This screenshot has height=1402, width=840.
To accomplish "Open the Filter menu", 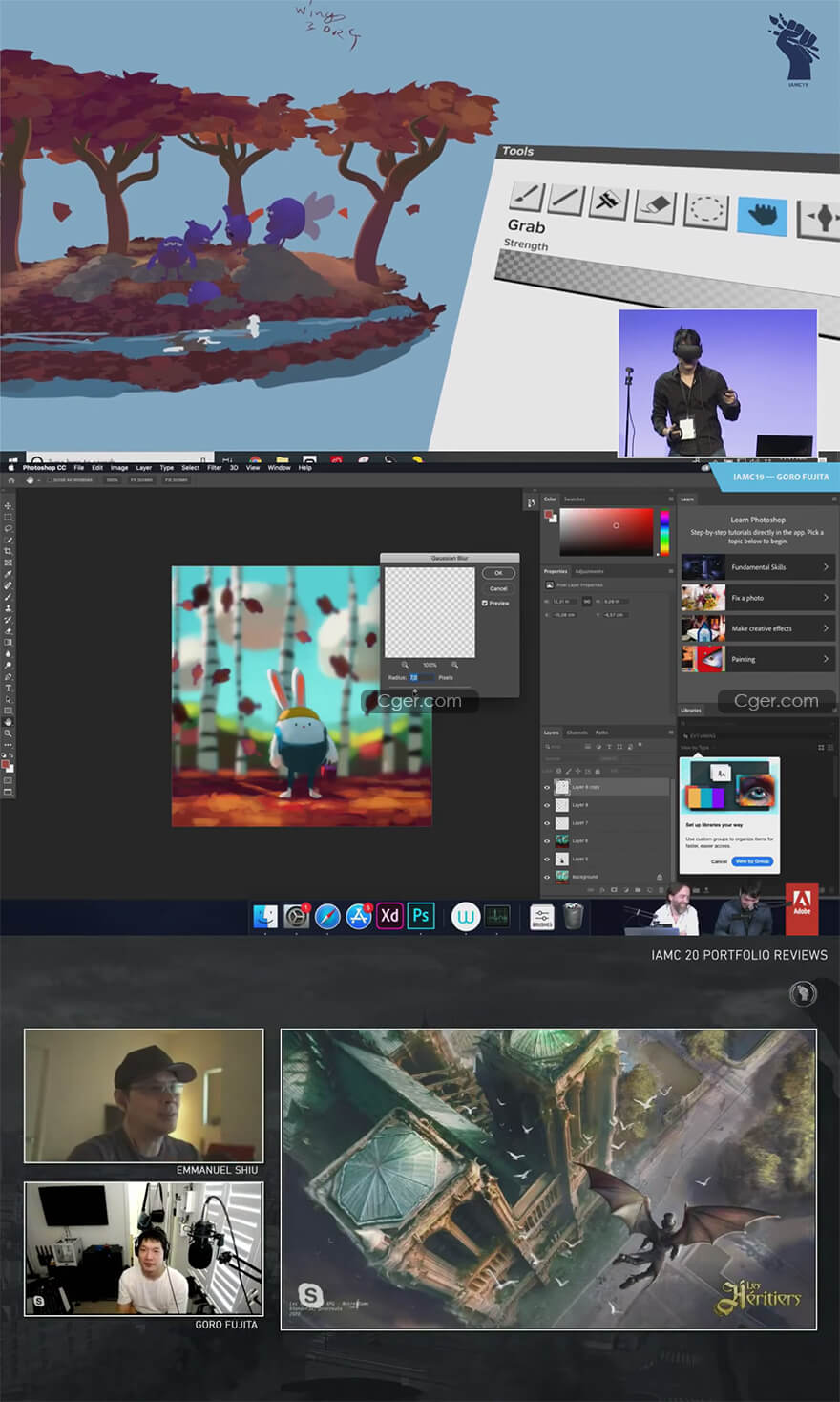I will pyautogui.click(x=215, y=468).
